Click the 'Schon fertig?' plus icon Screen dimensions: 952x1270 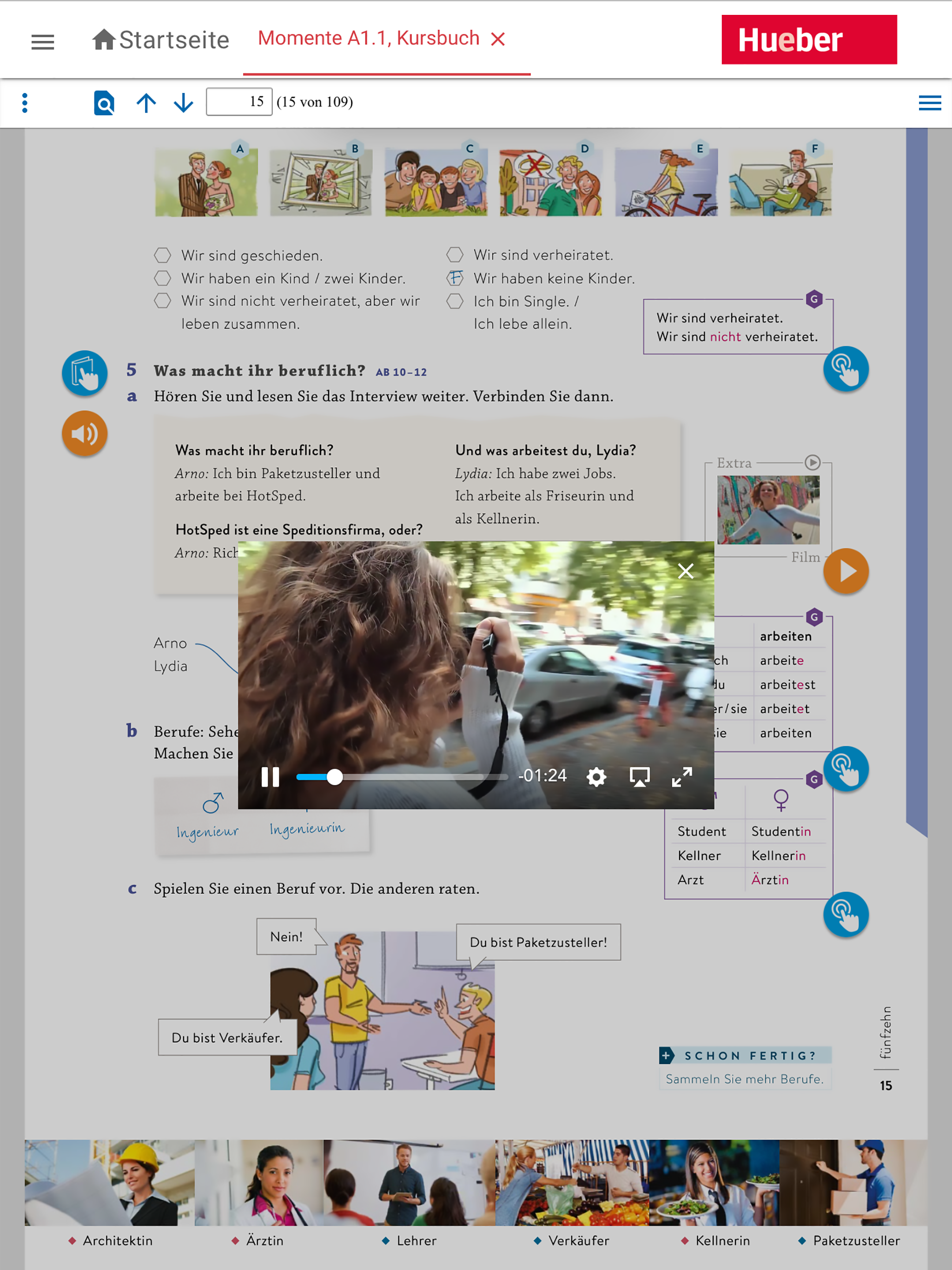point(666,1055)
